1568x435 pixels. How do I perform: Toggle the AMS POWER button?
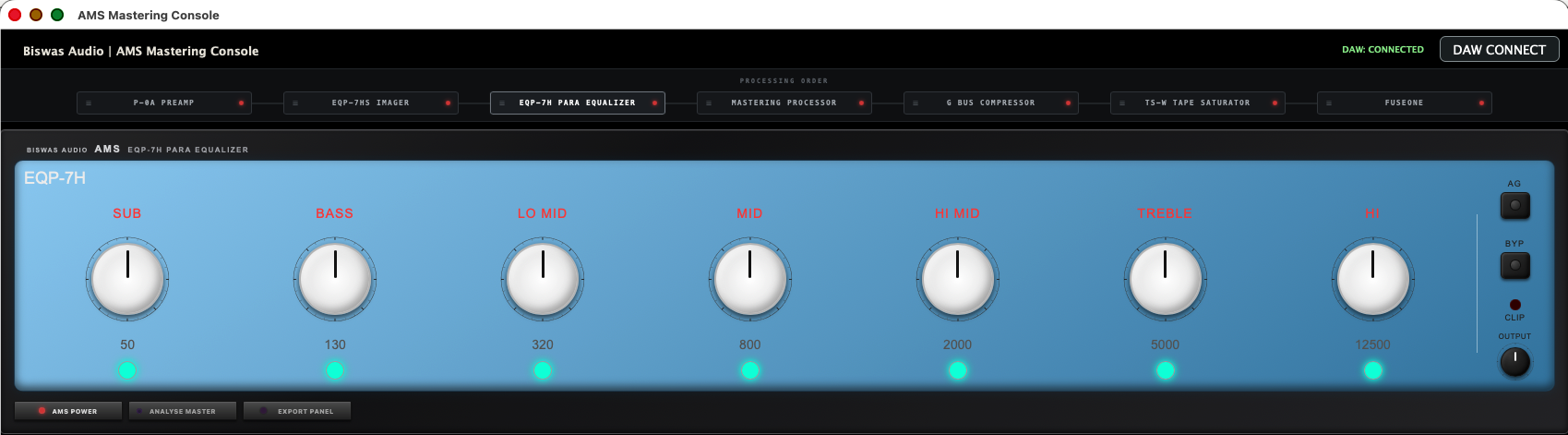(68, 411)
